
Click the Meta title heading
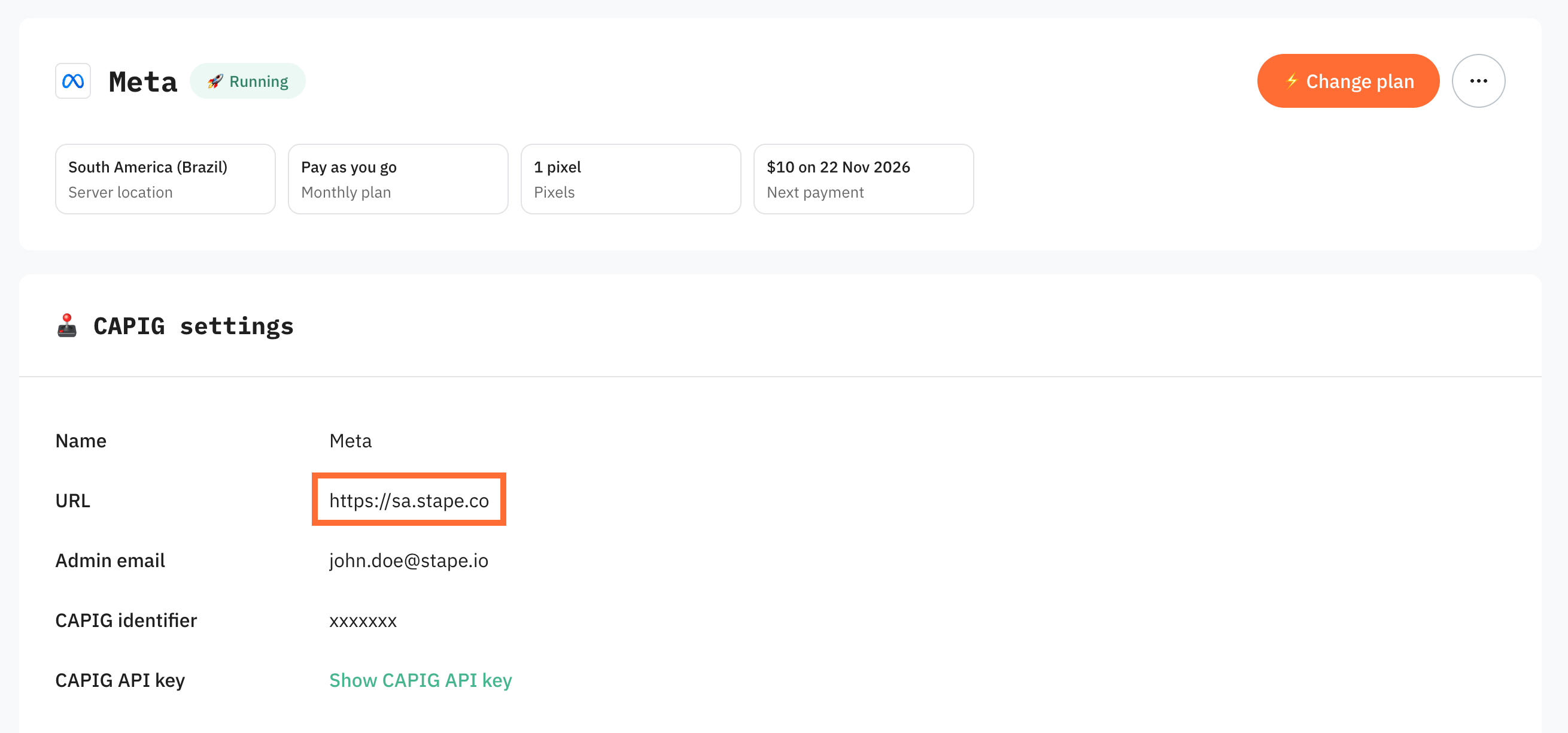pos(143,81)
